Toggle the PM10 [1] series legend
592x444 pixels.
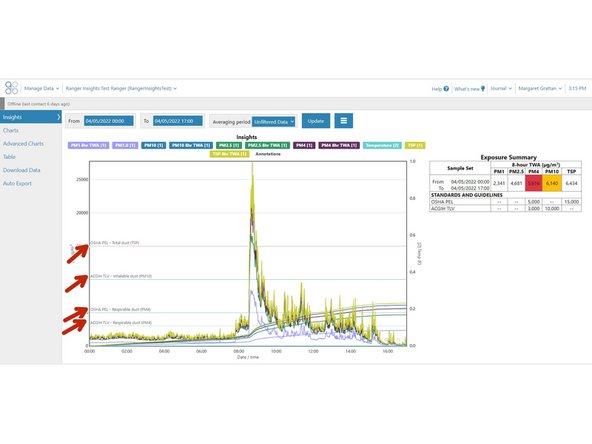154,145
